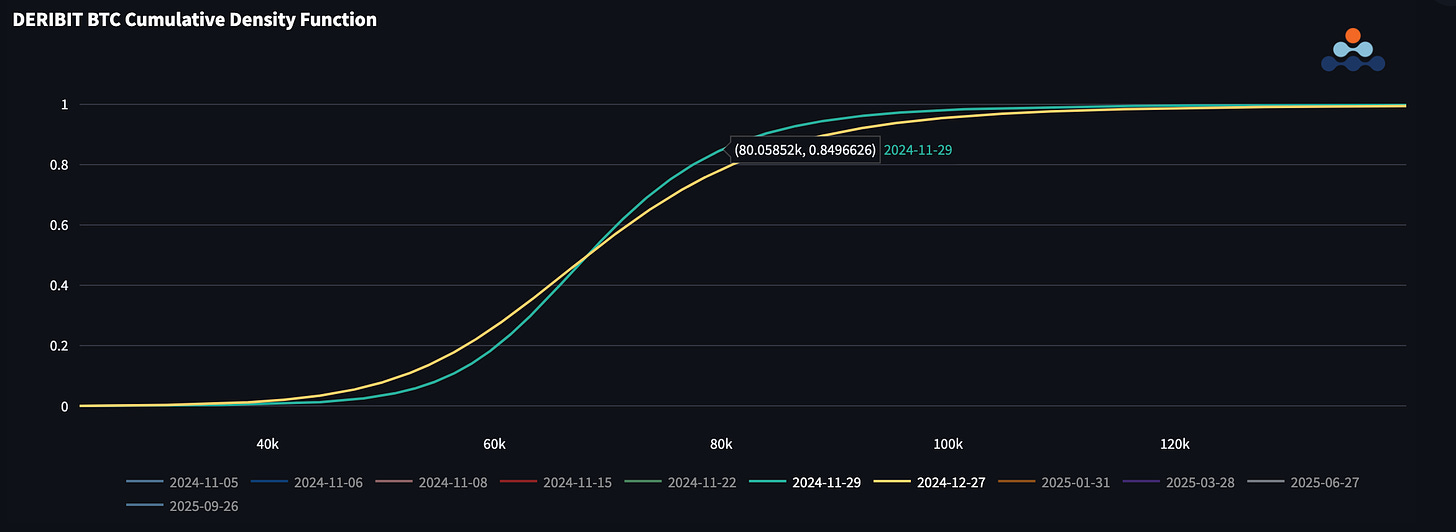Hide the 2024-12-27 legend series
This screenshot has height=532, width=1456.
(929, 482)
